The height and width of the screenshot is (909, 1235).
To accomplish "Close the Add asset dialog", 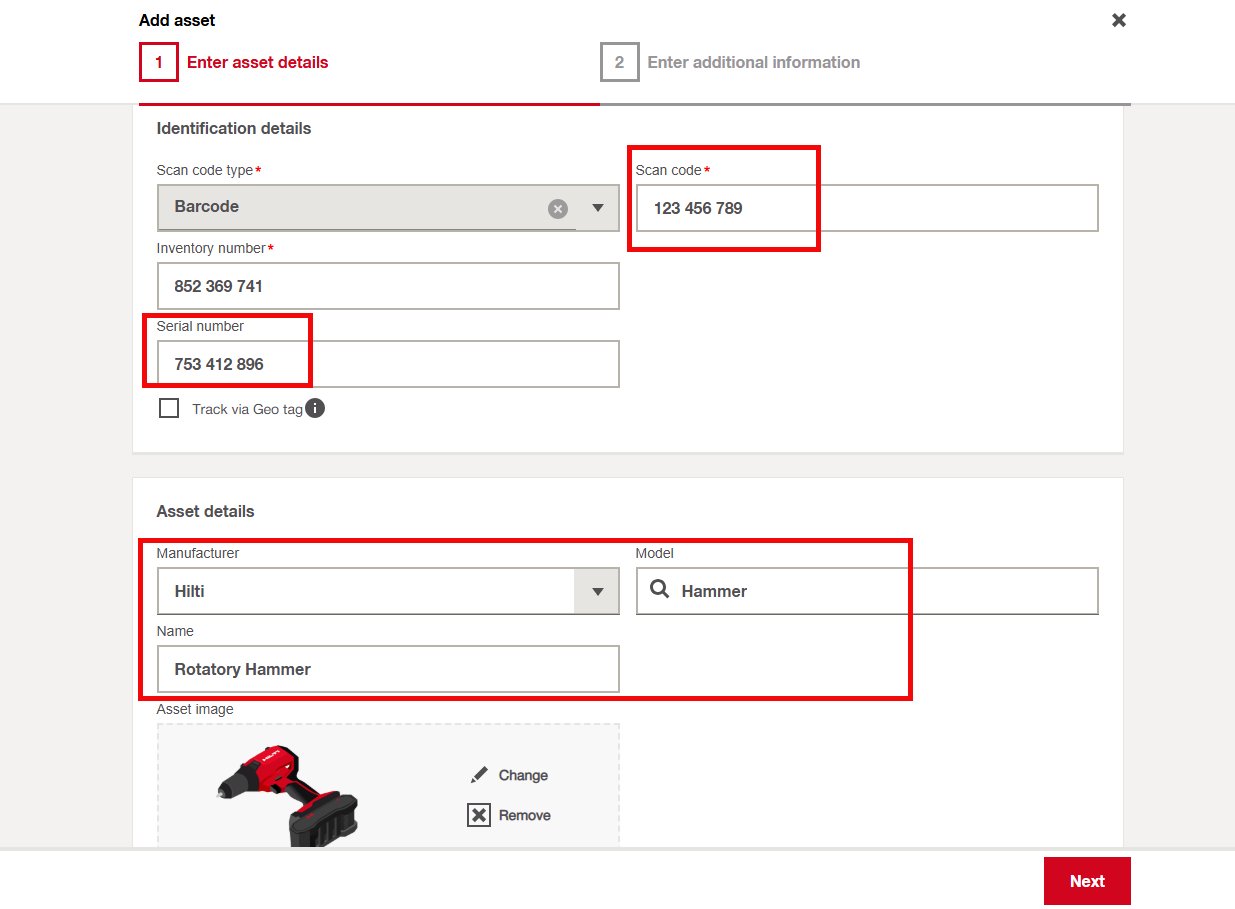I will pyautogui.click(x=1119, y=20).
